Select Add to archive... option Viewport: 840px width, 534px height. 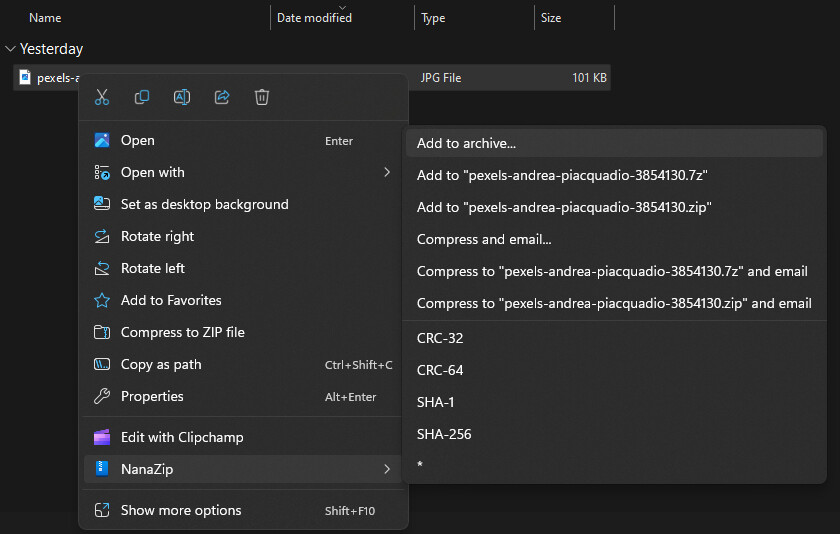click(466, 143)
